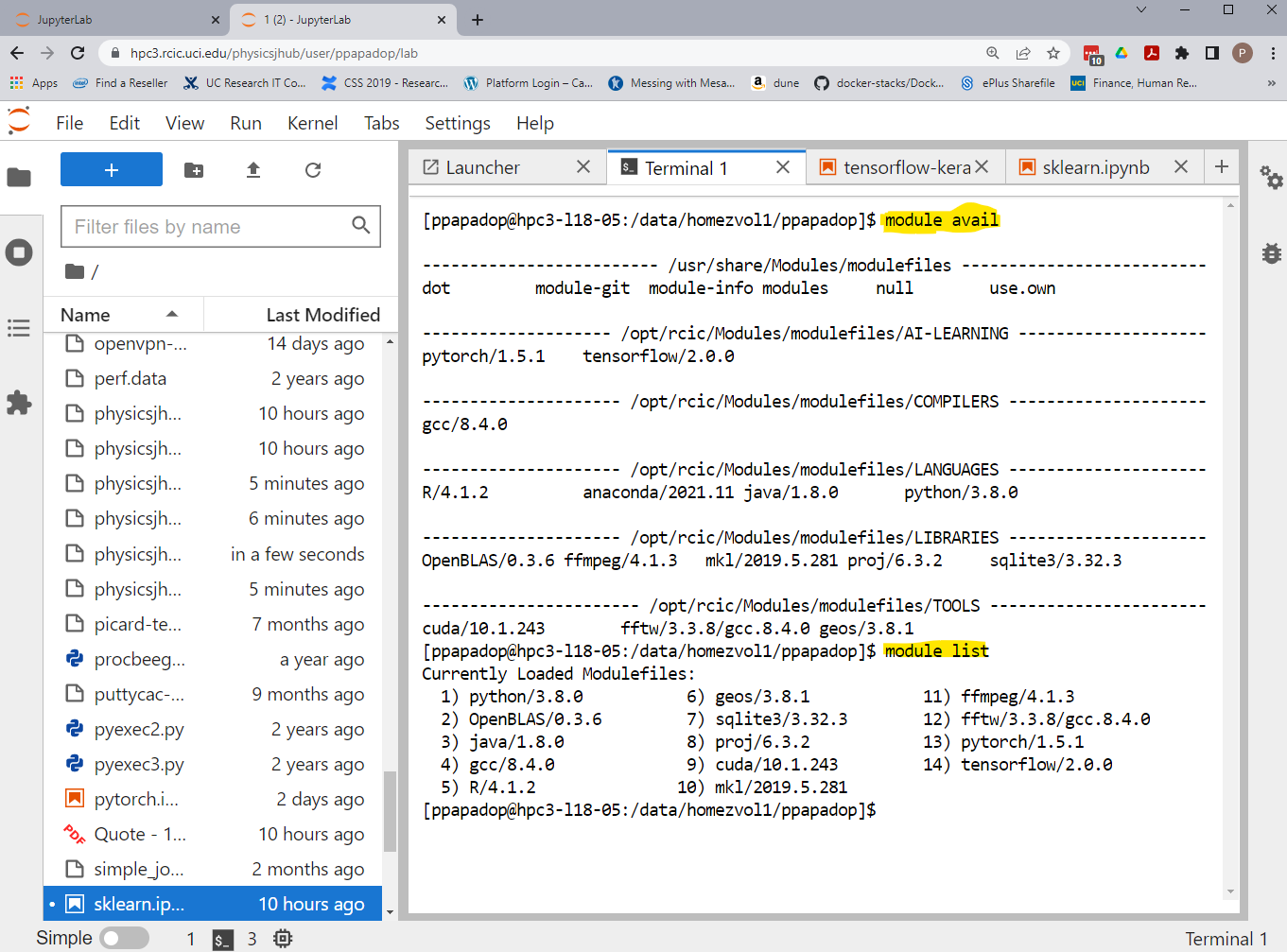Click the kernel chip icon in status bar

[283, 938]
